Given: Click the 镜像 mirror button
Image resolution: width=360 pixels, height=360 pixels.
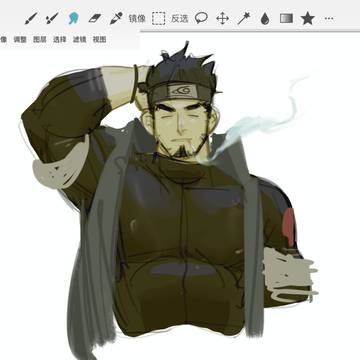Looking at the screenshot, I should (x=137, y=19).
